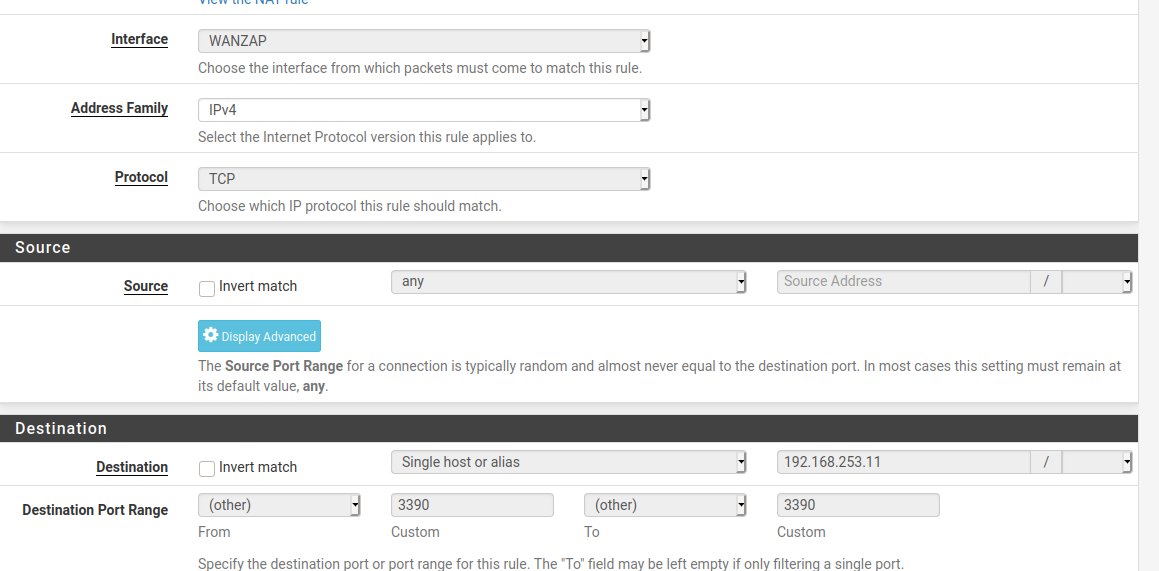Click the Display Advanced button
Viewport: 1159px width, 571px height.
260,337
